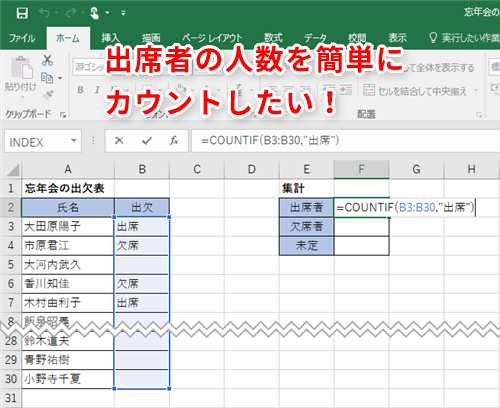Screen dimensions: 500x408
Task: Click the 欠席 cell in 香川知佳 row
Action: click(142, 284)
